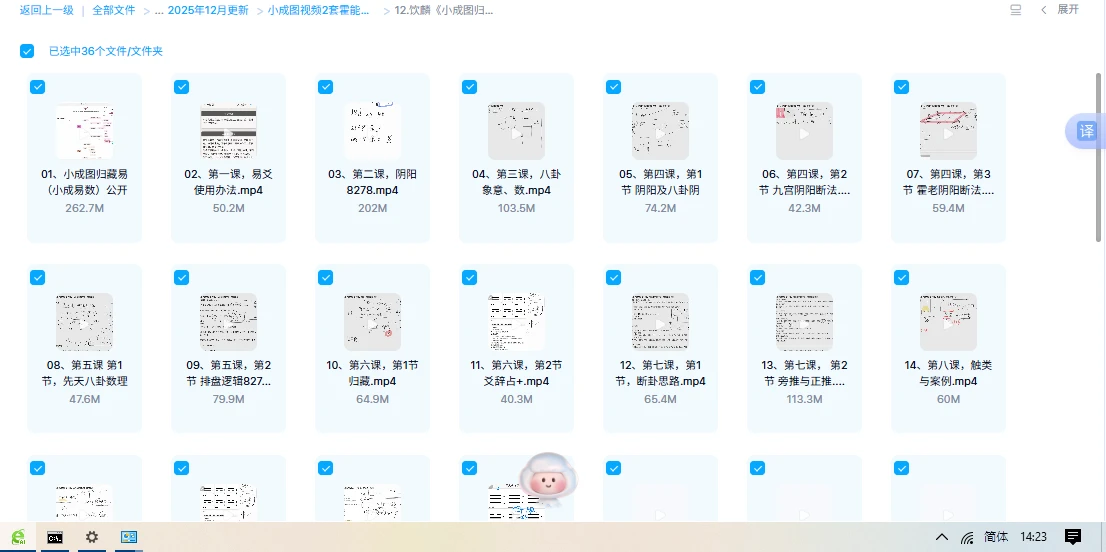Open 小成图视频2套霍能 breadcrumb folder
The image size is (1106, 552).
click(x=318, y=10)
